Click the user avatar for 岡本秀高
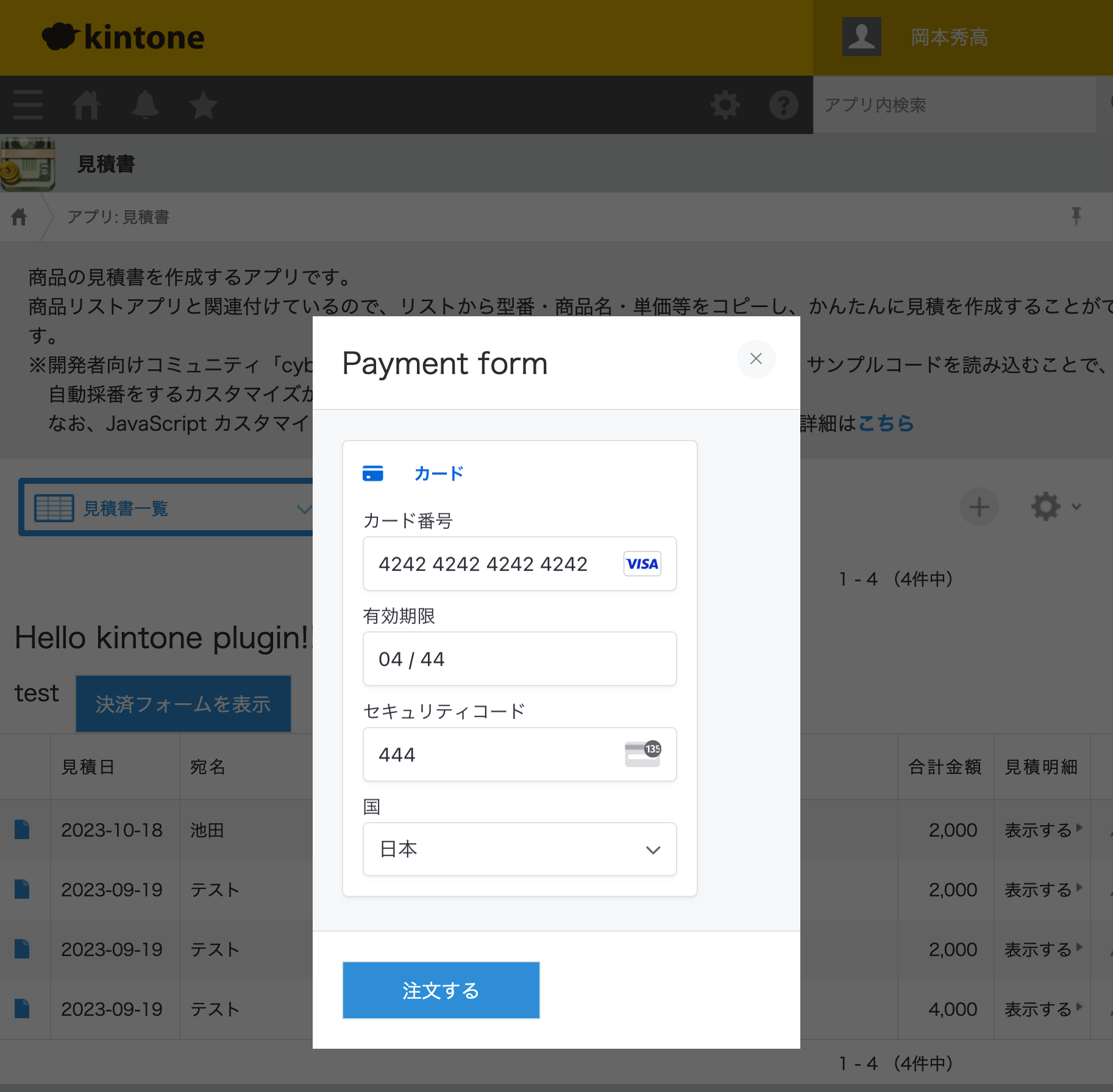The width and height of the screenshot is (1113, 1092). pyautogui.click(x=861, y=37)
